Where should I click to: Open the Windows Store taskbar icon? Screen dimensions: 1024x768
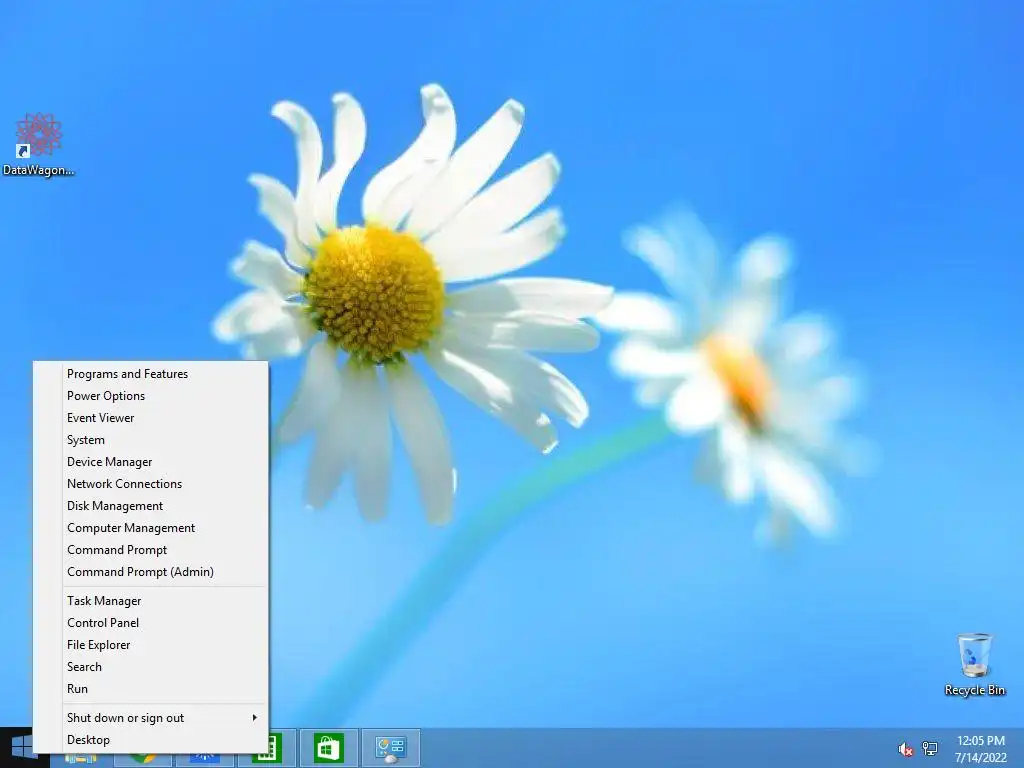(x=328, y=748)
